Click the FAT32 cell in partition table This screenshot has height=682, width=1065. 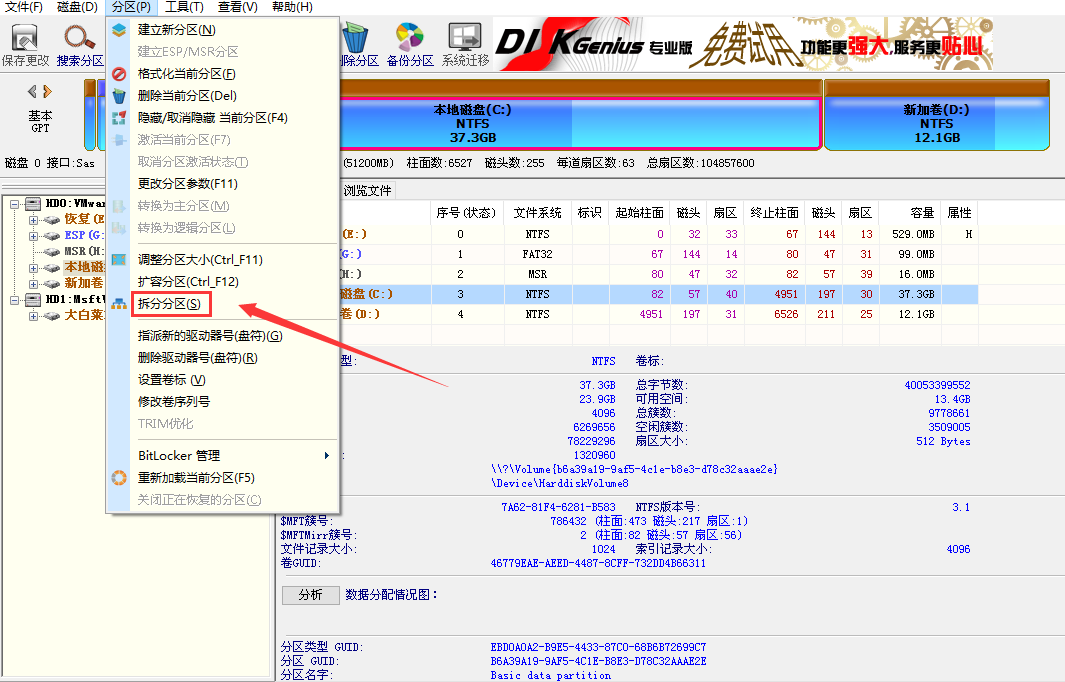(x=537, y=255)
